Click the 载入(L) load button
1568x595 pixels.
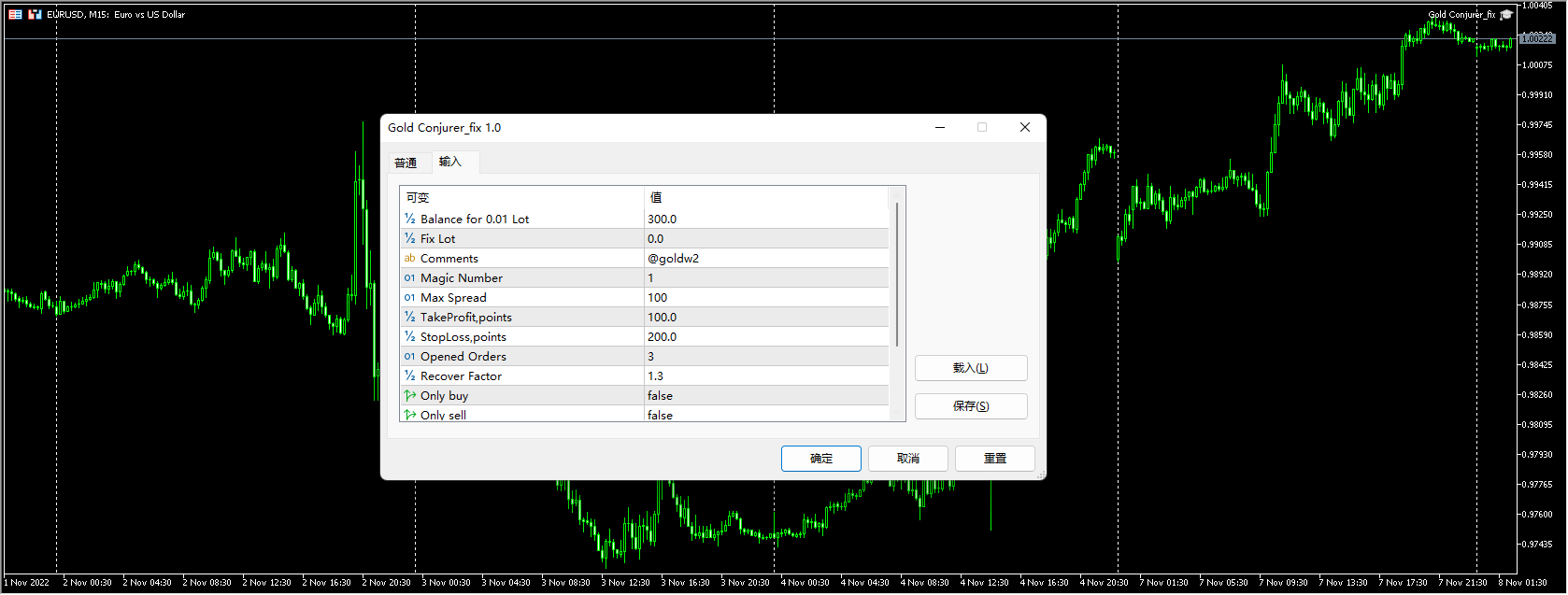click(x=970, y=368)
